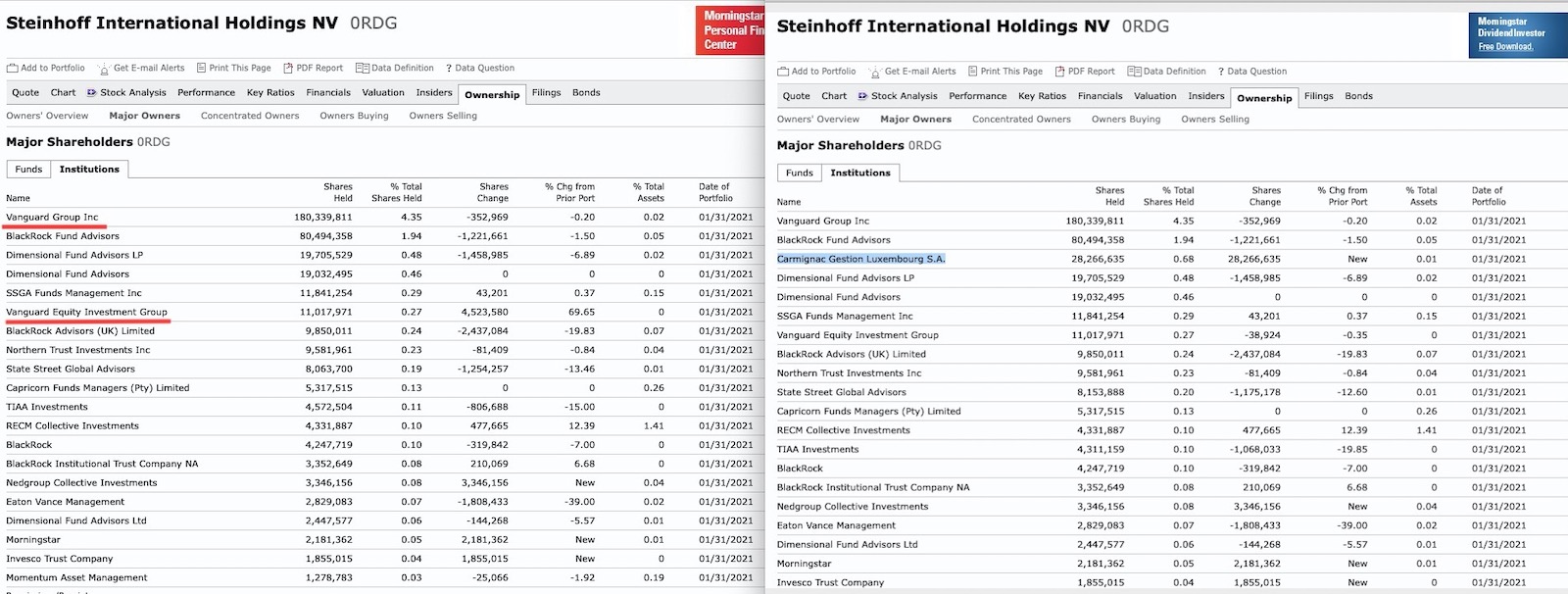
Task: Open Key Ratios tab in left page
Action: pyautogui.click(x=270, y=93)
